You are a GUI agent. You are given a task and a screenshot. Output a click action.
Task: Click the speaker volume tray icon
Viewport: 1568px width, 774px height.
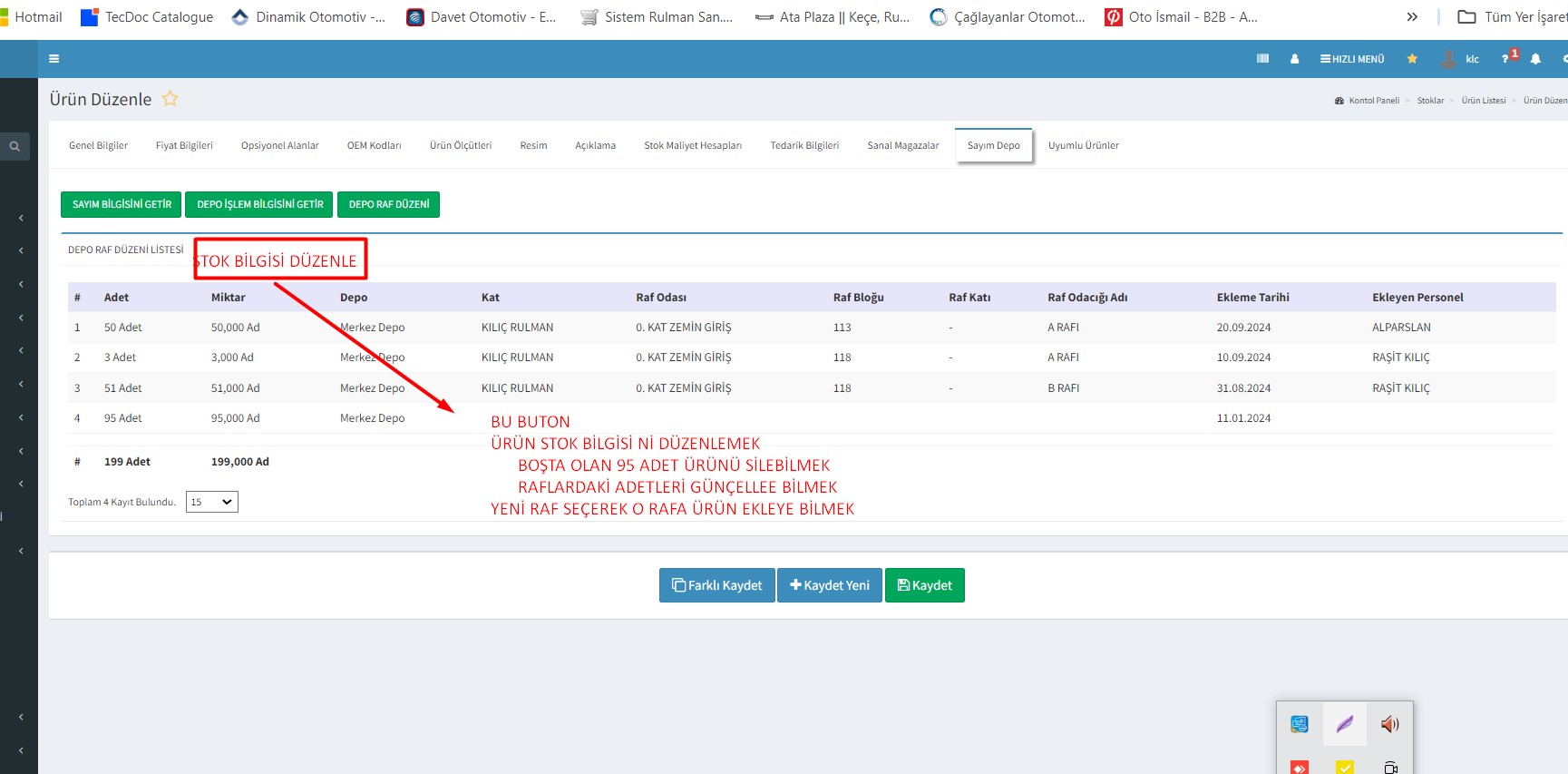point(1389,724)
